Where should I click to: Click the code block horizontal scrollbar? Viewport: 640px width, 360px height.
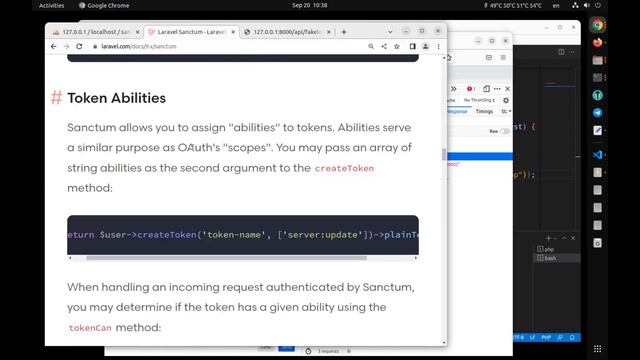[x=227, y=258]
